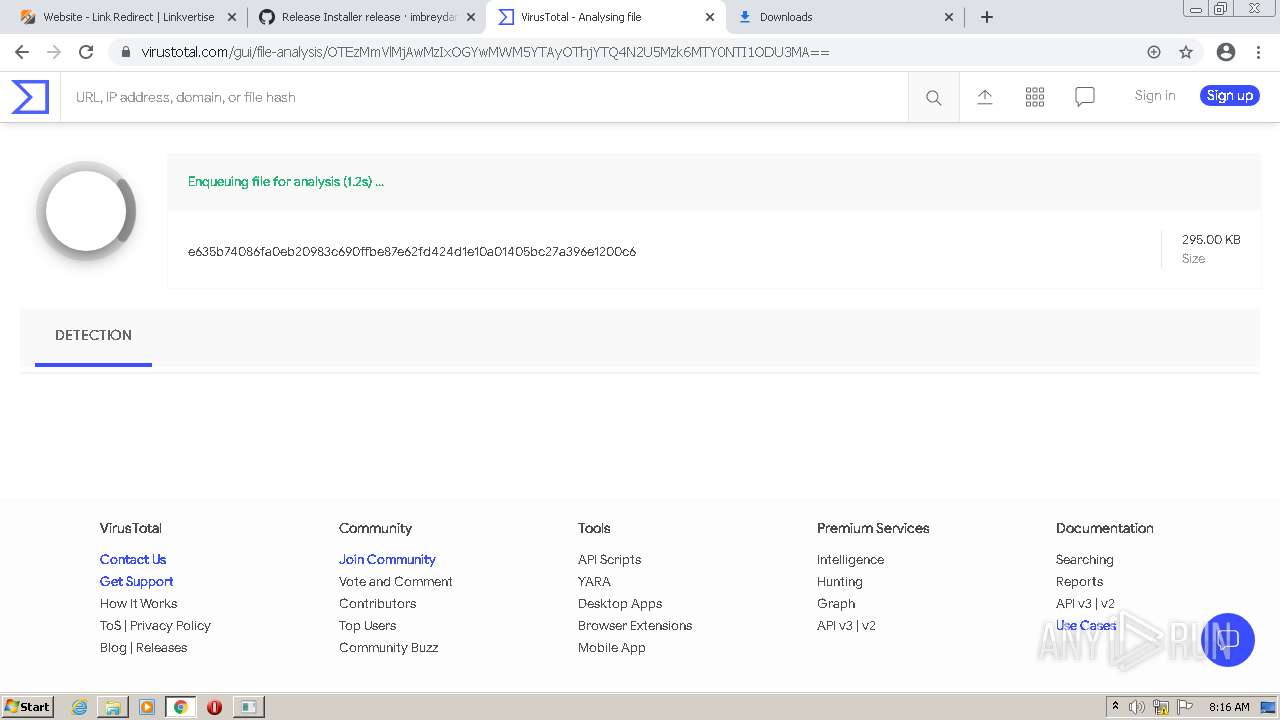Show hidden system tray icons

click(1115, 707)
